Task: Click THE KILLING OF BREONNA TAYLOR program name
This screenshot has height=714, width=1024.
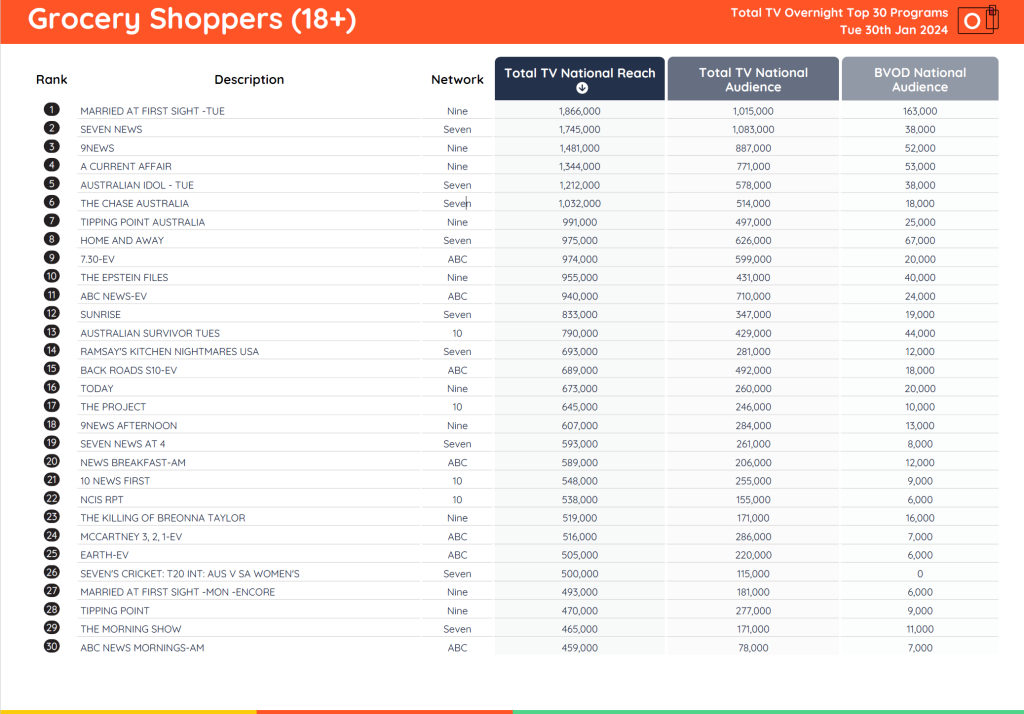Action: (163, 518)
